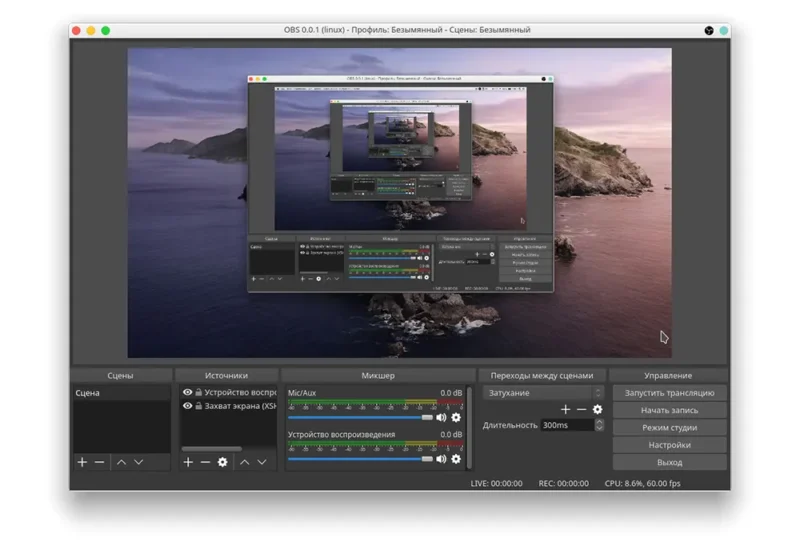
Task: Add a scene transition with the plus icon
Action: tap(565, 409)
